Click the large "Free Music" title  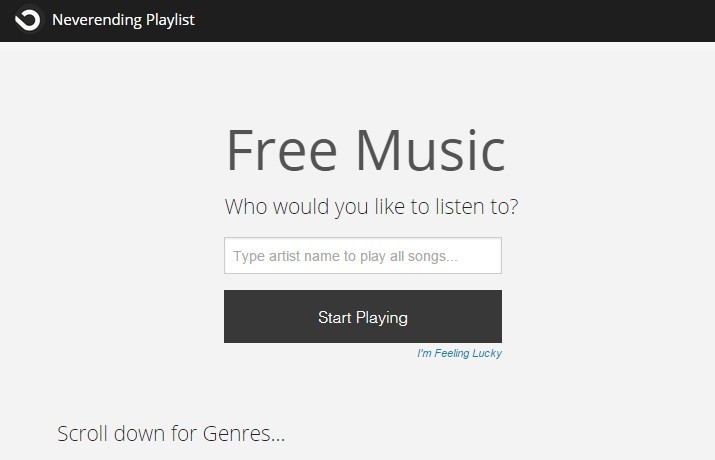point(365,150)
